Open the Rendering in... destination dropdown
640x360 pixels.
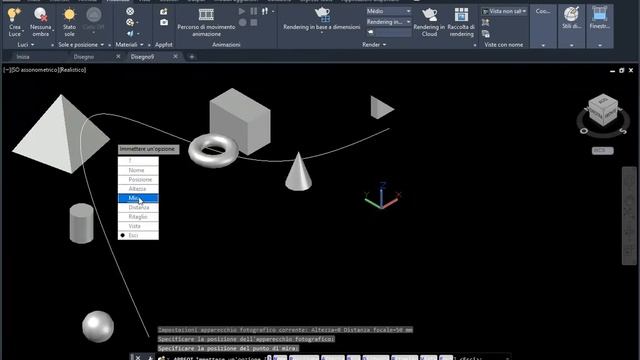coord(388,22)
